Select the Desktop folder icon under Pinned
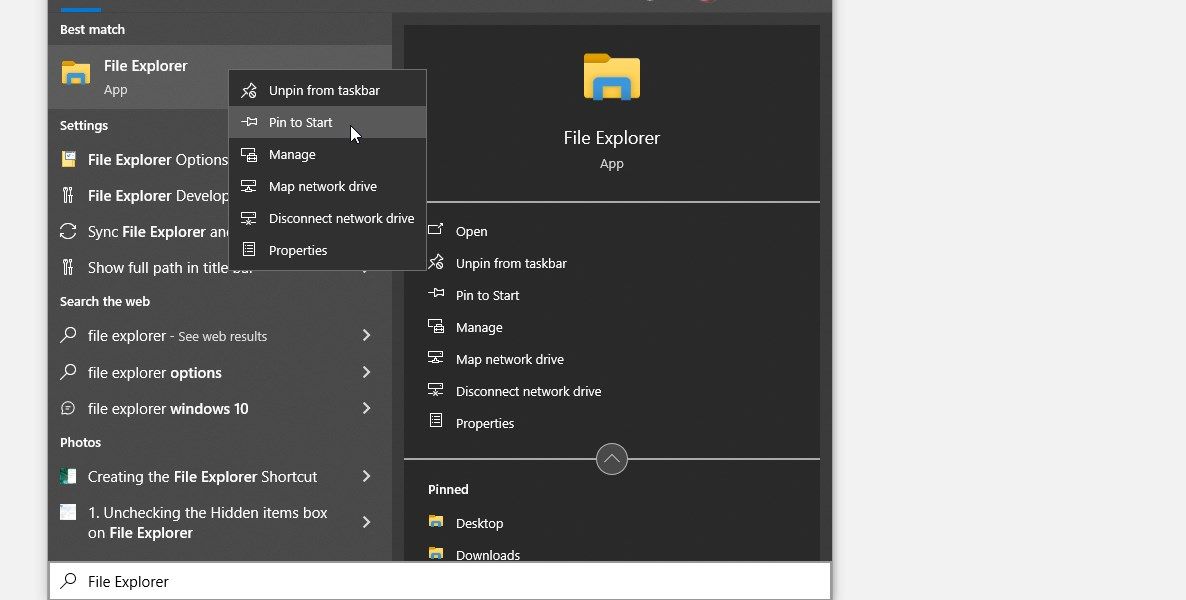 point(435,522)
